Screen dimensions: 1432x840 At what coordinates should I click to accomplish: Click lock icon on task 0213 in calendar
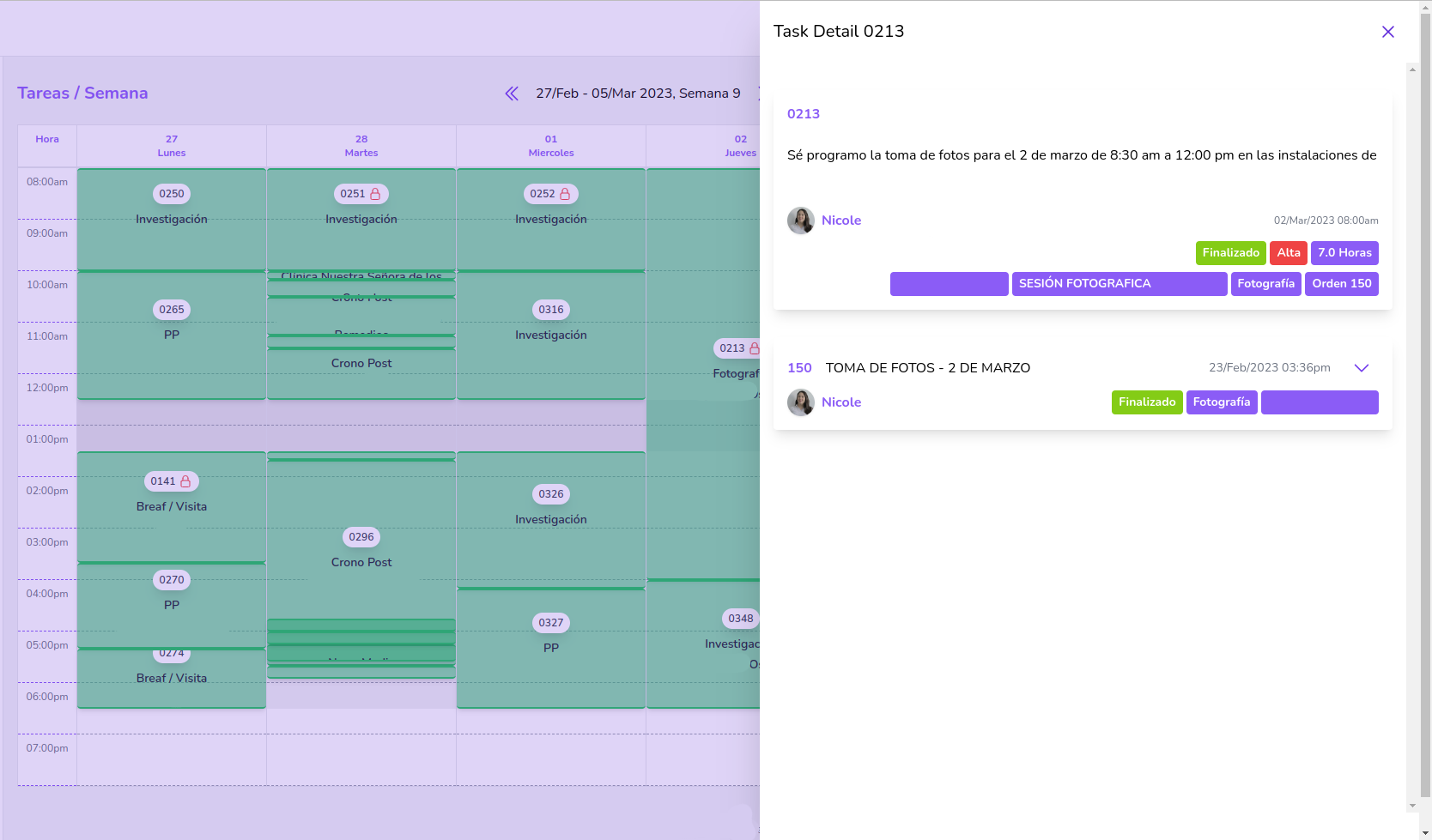[754, 348]
